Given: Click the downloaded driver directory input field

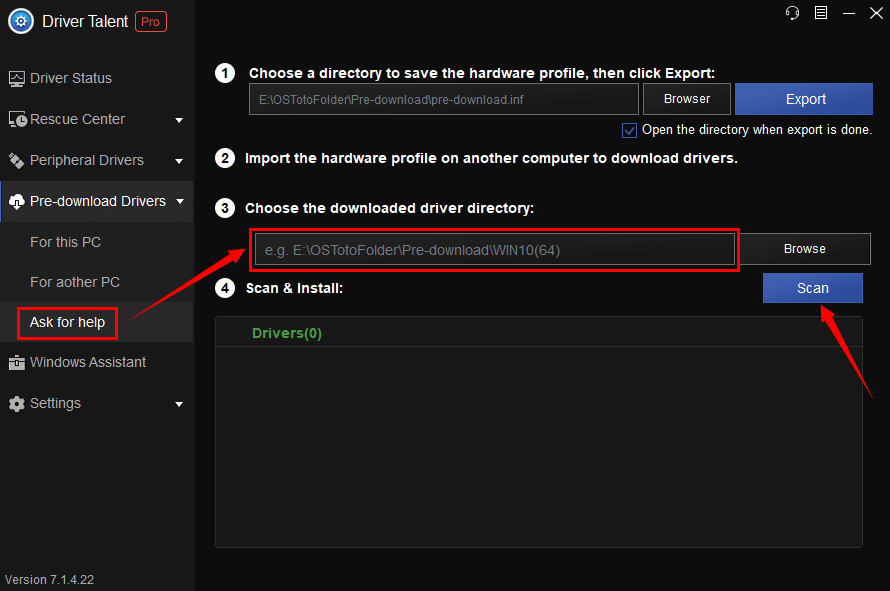Looking at the screenshot, I should (x=494, y=249).
